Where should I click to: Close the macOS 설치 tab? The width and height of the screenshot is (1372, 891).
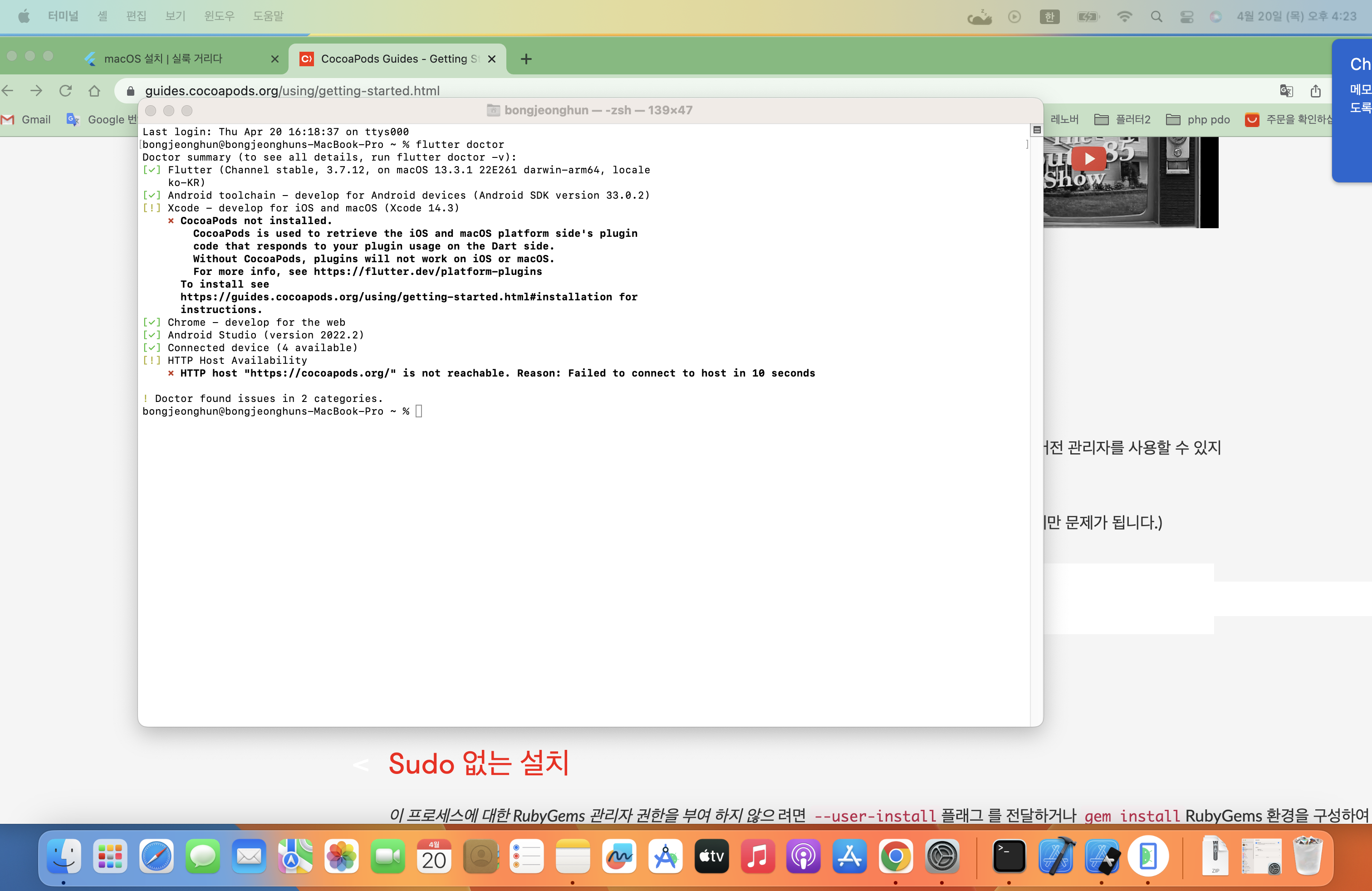point(275,59)
